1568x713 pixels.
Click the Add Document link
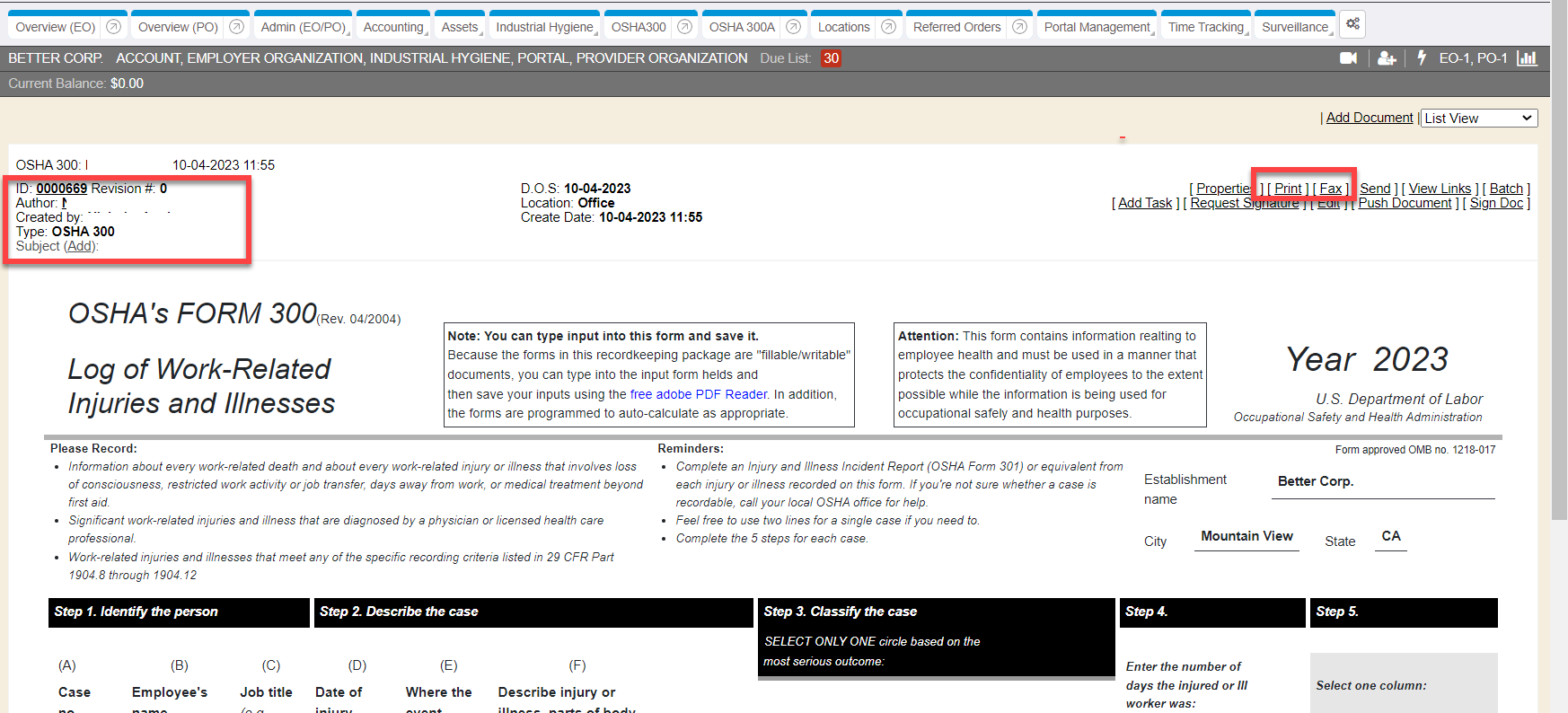(1369, 118)
